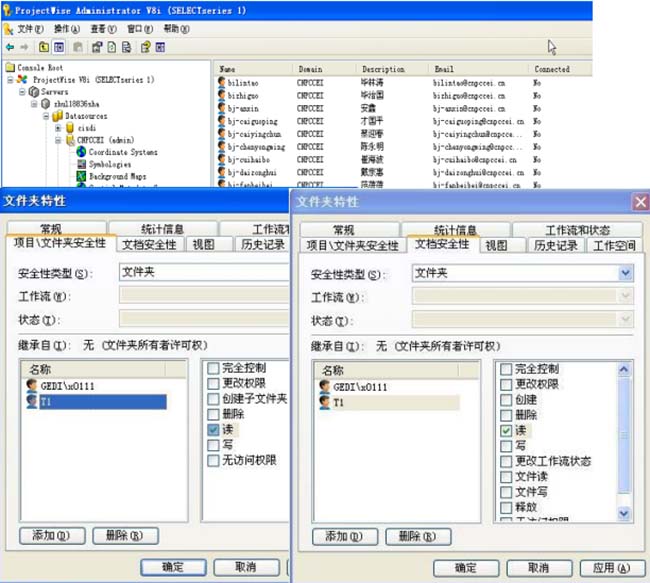The height and width of the screenshot is (583, 650).
Task: Click the cisdi datasource cylinder icon
Action: point(70,128)
